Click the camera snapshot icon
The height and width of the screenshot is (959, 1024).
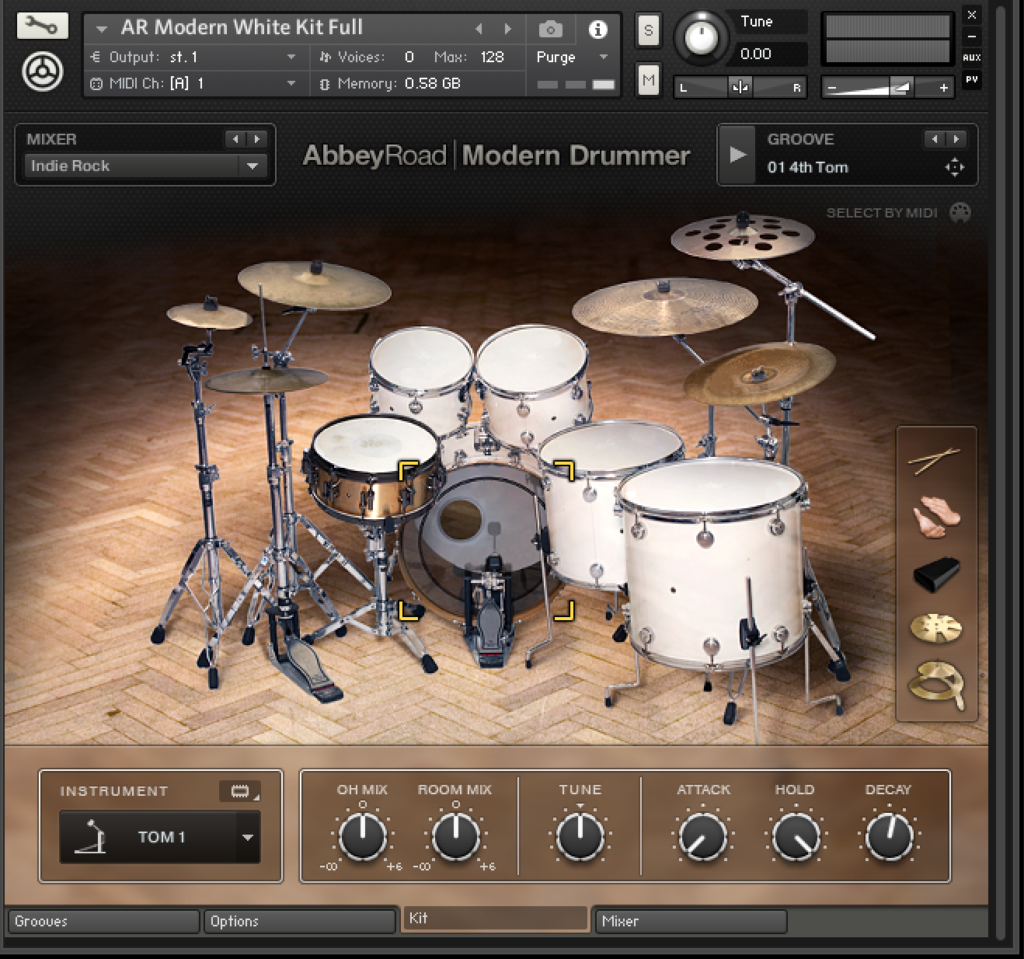(550, 29)
